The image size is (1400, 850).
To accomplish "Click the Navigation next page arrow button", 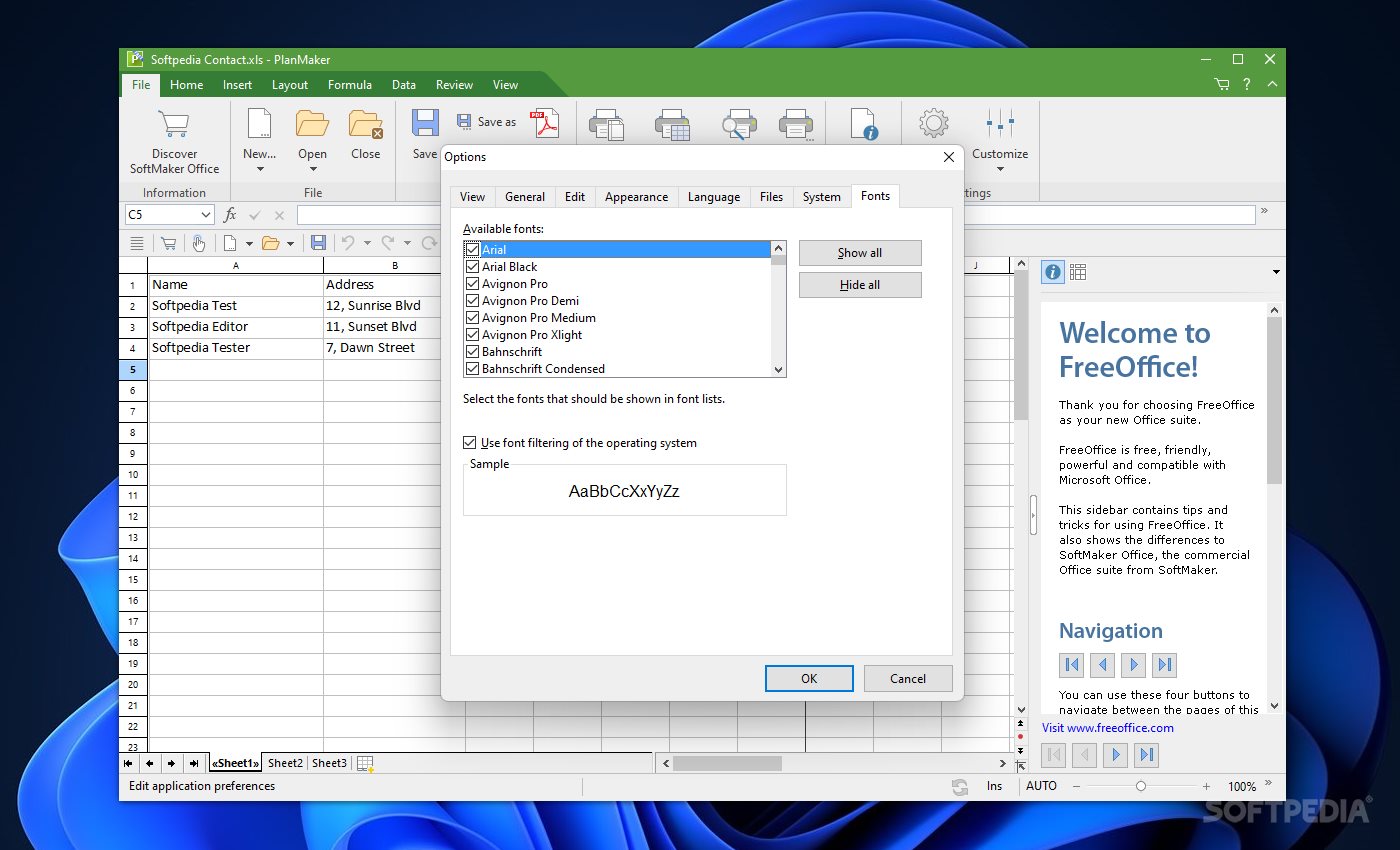I will pos(1133,664).
